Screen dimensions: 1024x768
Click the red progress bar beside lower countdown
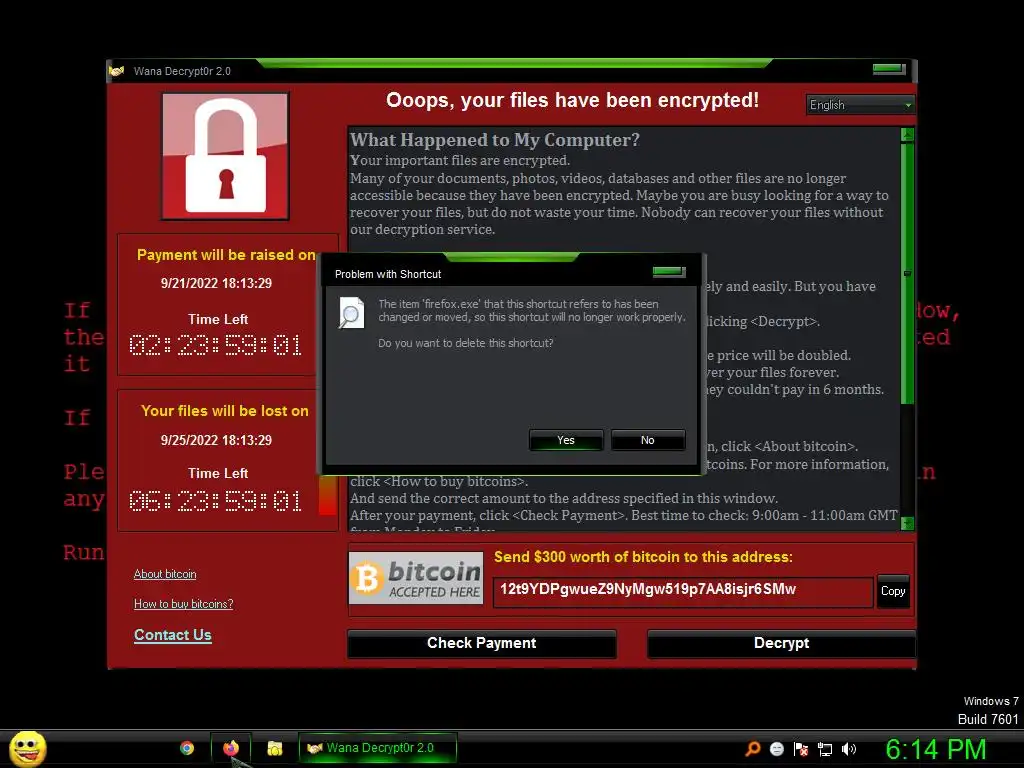click(327, 495)
